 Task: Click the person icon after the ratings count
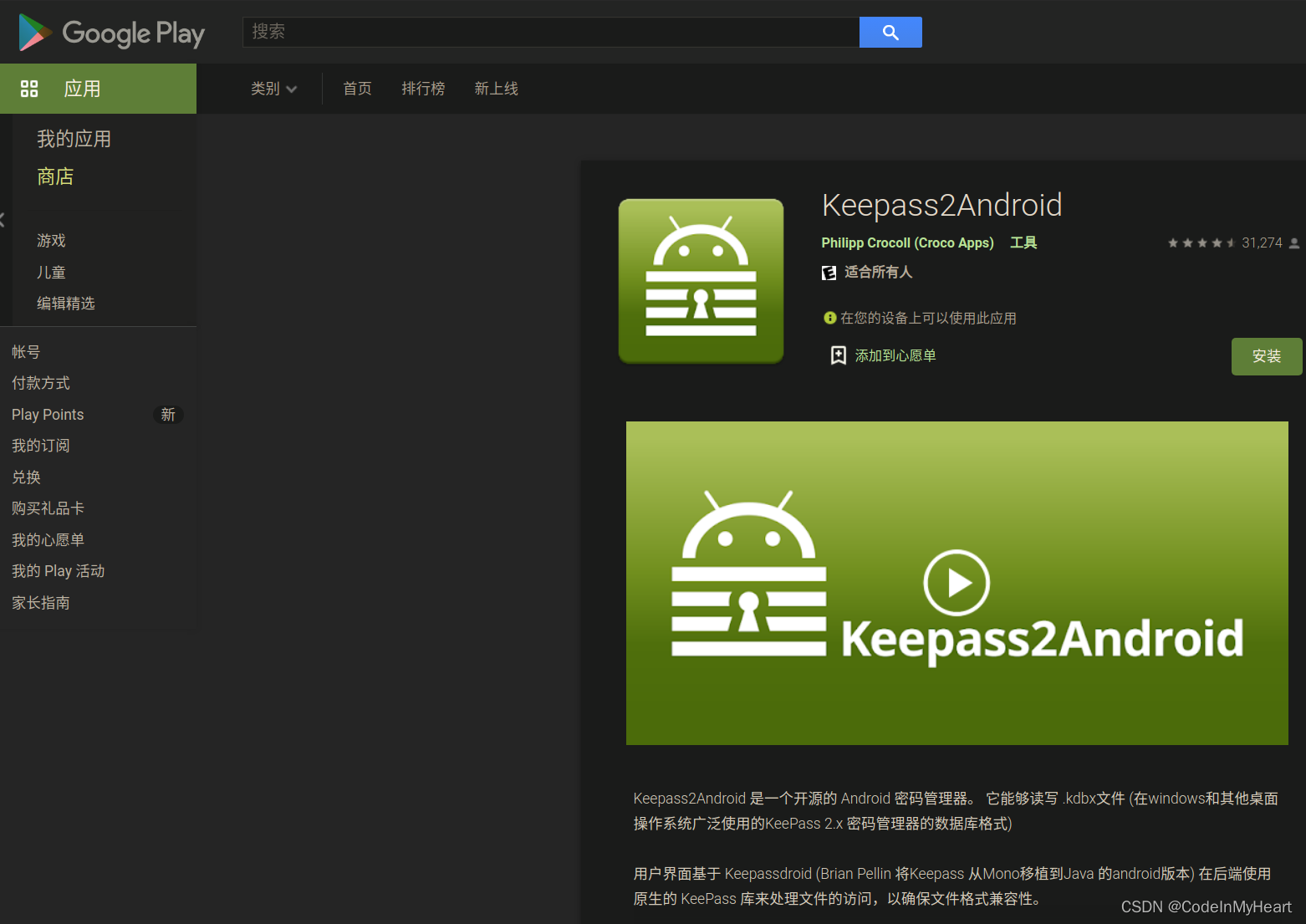[1294, 243]
